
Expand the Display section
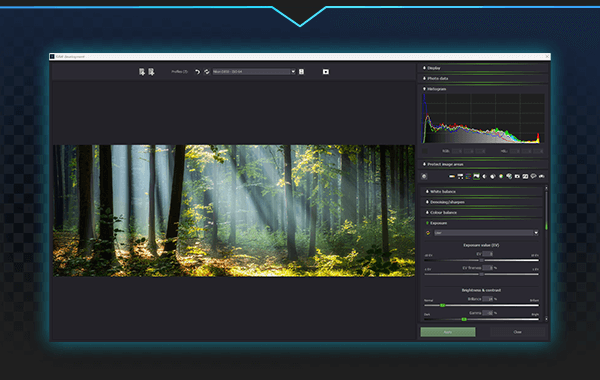point(484,68)
